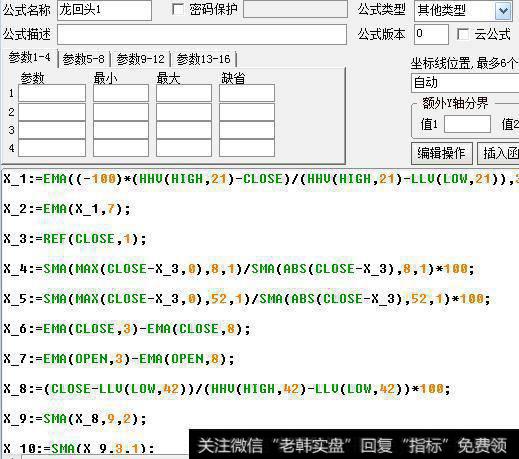Click the line X_7:=EMA(OPEN,3)-EMA(OPEN,8);
This screenshot has width=519, height=459.
[x=119, y=359]
